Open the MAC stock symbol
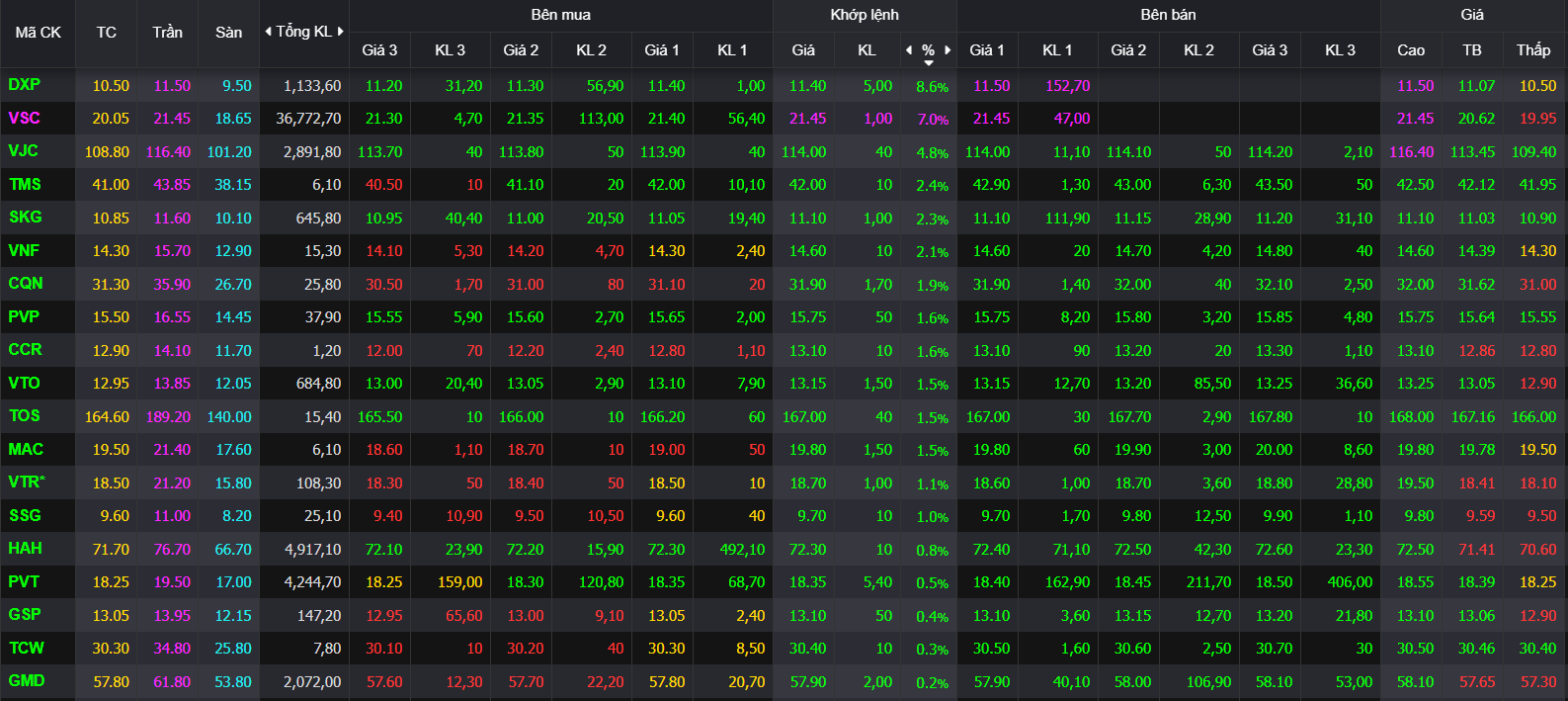 [26, 450]
